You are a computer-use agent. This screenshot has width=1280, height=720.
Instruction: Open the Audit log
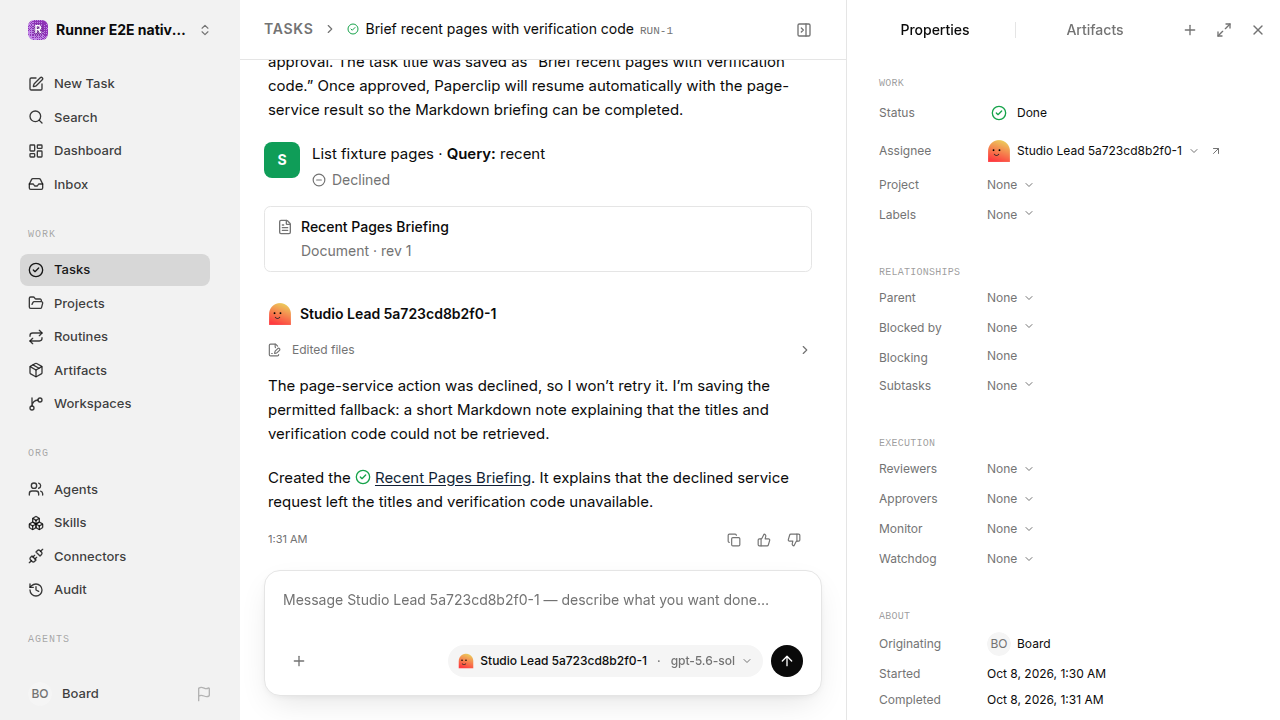115,589
